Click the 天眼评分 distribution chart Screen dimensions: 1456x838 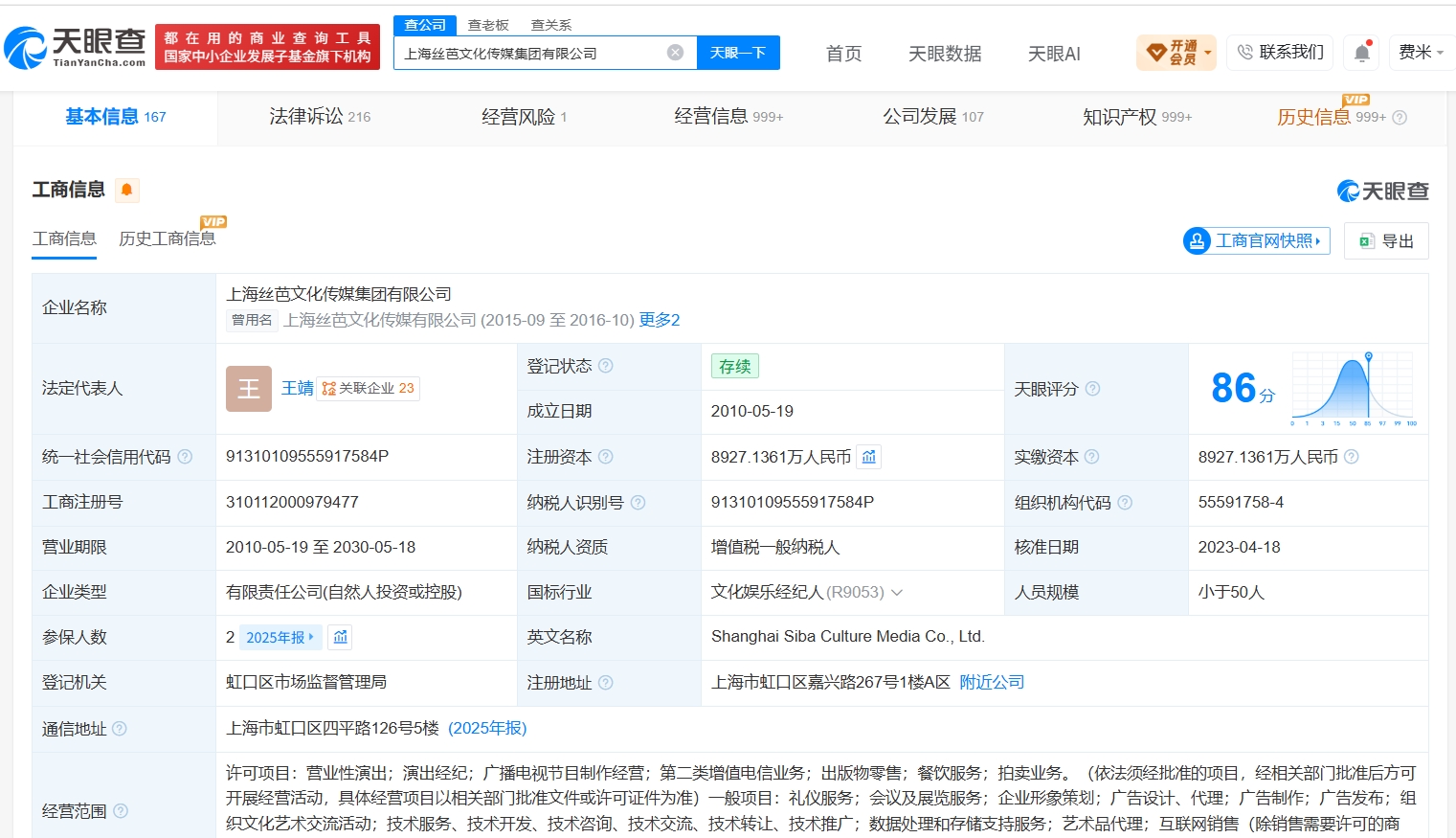tap(1354, 389)
